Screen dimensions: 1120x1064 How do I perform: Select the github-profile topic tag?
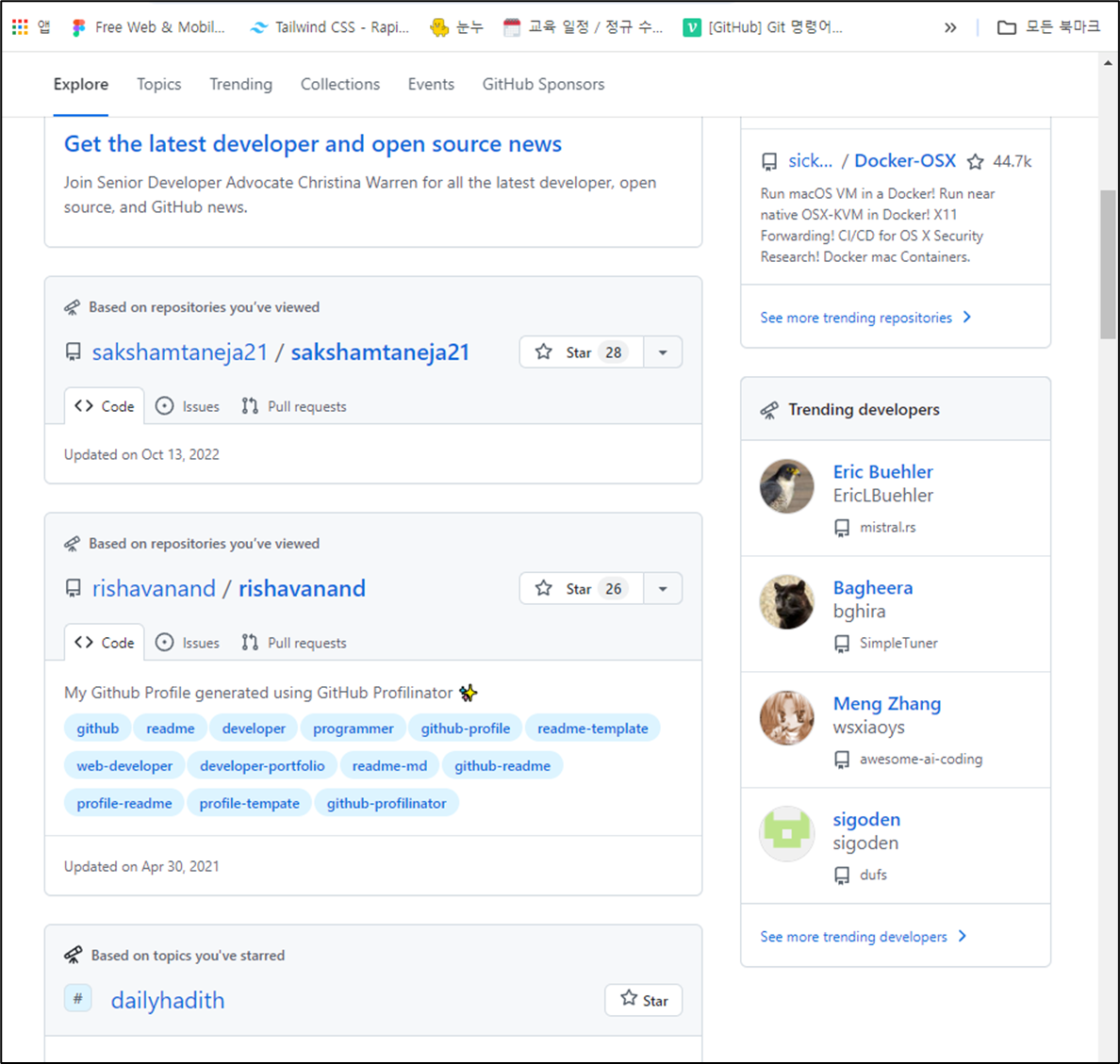pyautogui.click(x=466, y=728)
